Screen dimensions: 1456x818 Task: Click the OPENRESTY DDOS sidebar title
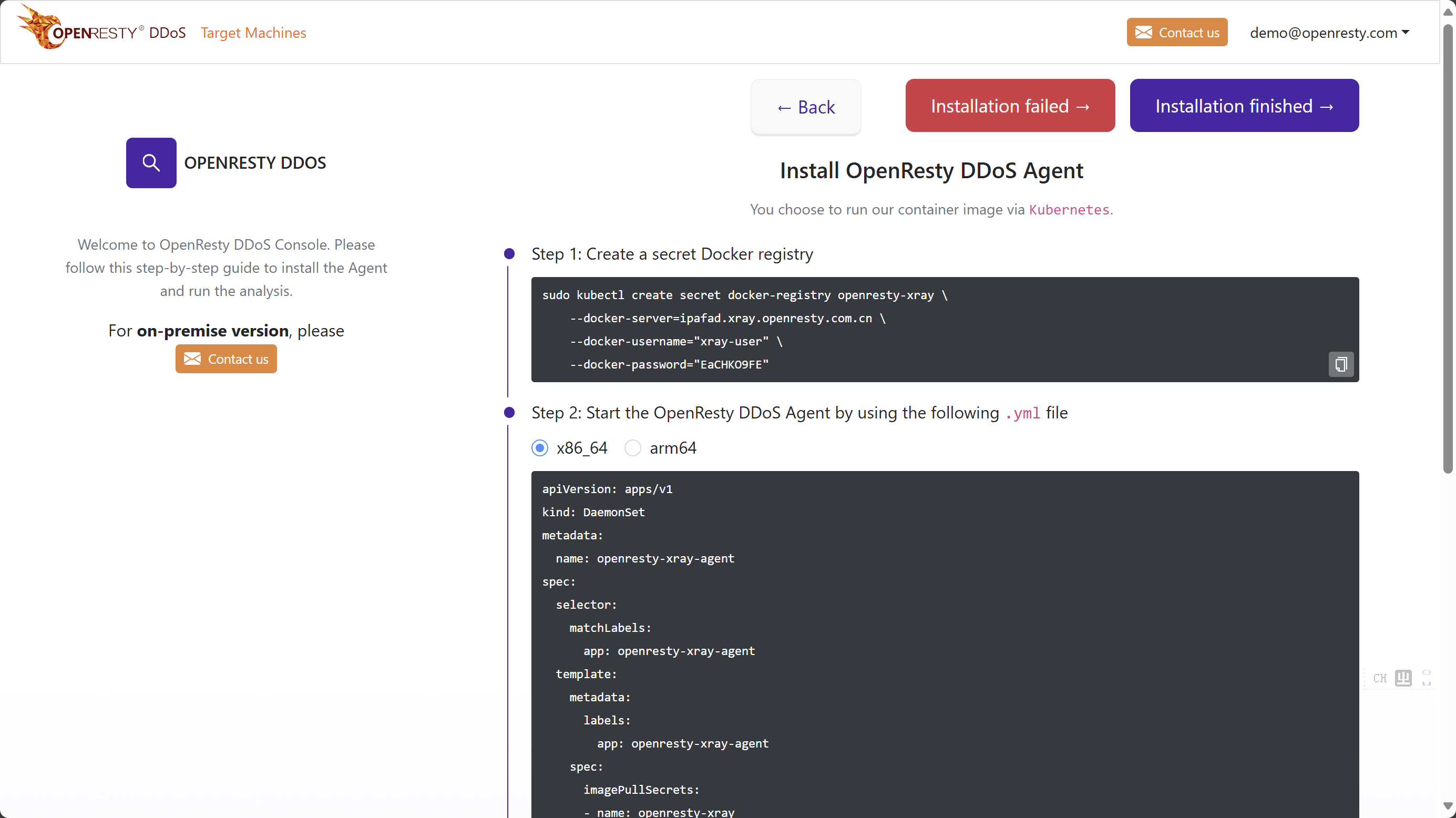click(x=255, y=163)
